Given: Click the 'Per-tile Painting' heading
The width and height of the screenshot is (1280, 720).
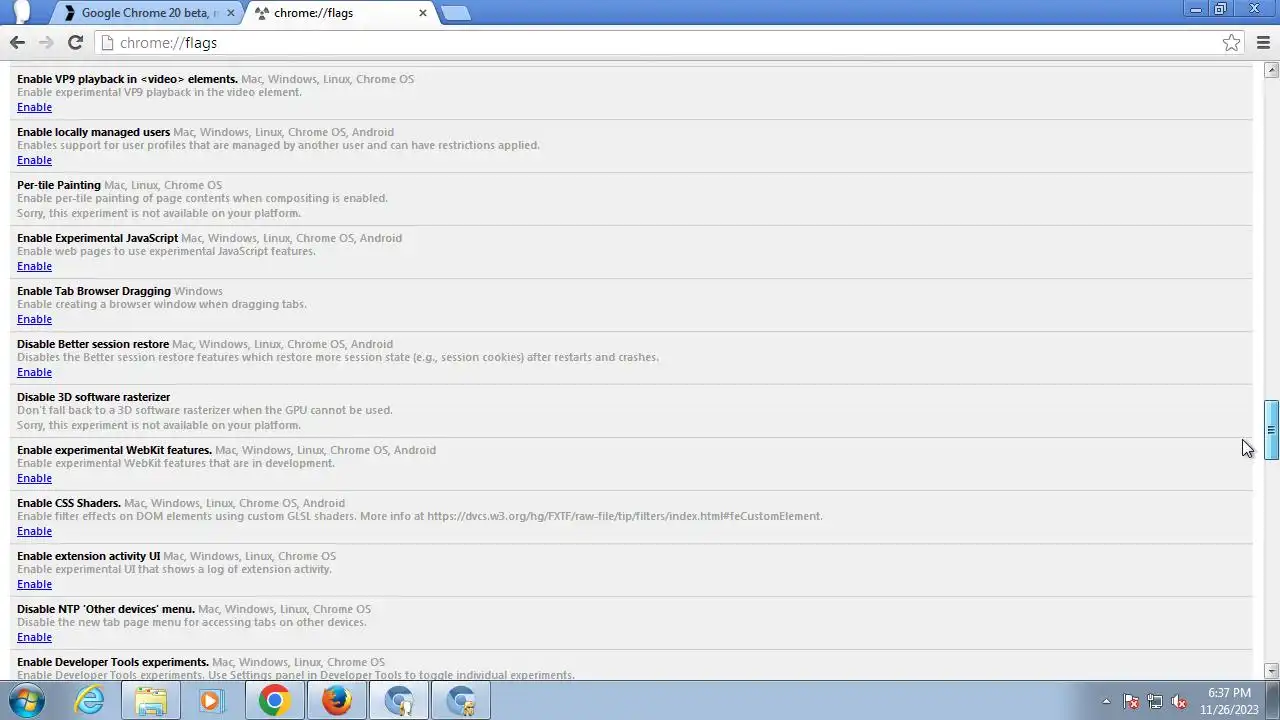Looking at the screenshot, I should [59, 185].
